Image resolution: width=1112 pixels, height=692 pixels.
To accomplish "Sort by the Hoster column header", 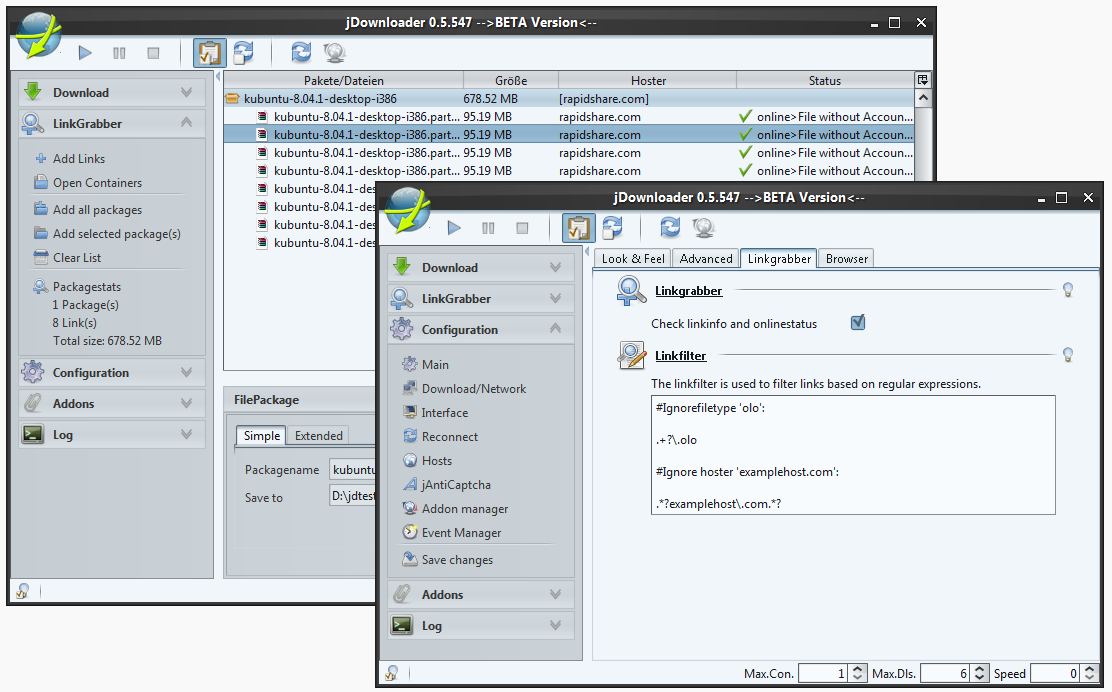I will tap(647, 81).
